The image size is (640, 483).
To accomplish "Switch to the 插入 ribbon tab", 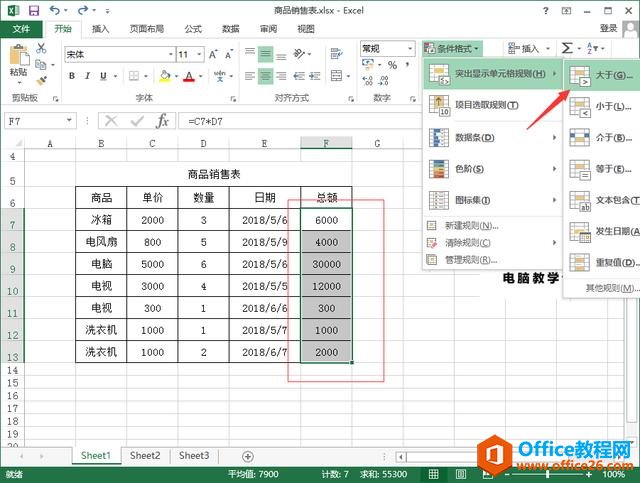I will coord(100,29).
